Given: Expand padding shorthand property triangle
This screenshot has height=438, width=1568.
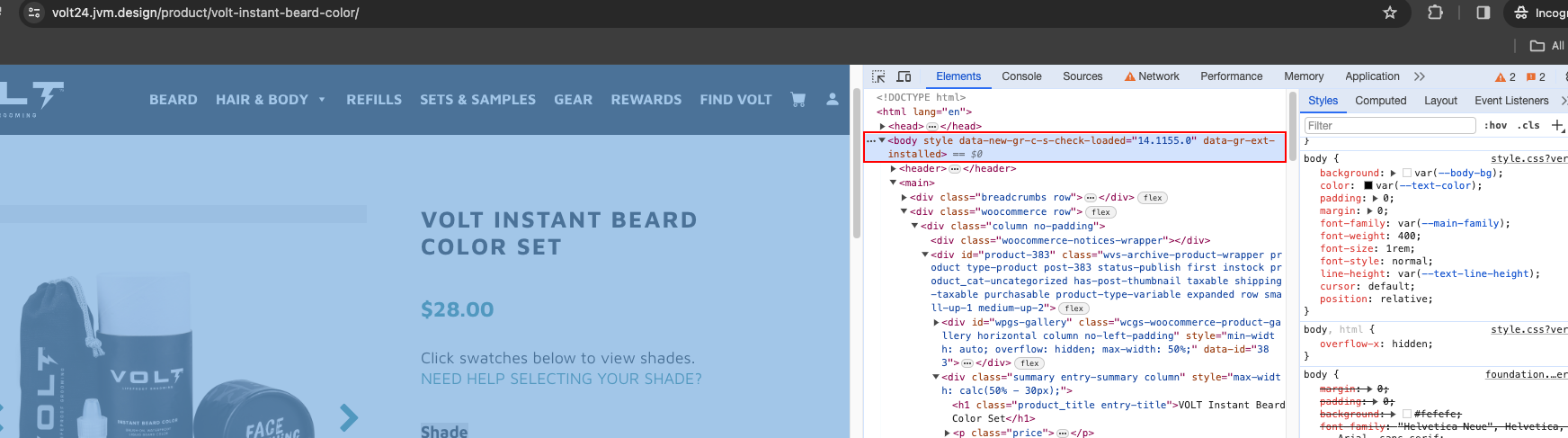Looking at the screenshot, I should 1376,199.
